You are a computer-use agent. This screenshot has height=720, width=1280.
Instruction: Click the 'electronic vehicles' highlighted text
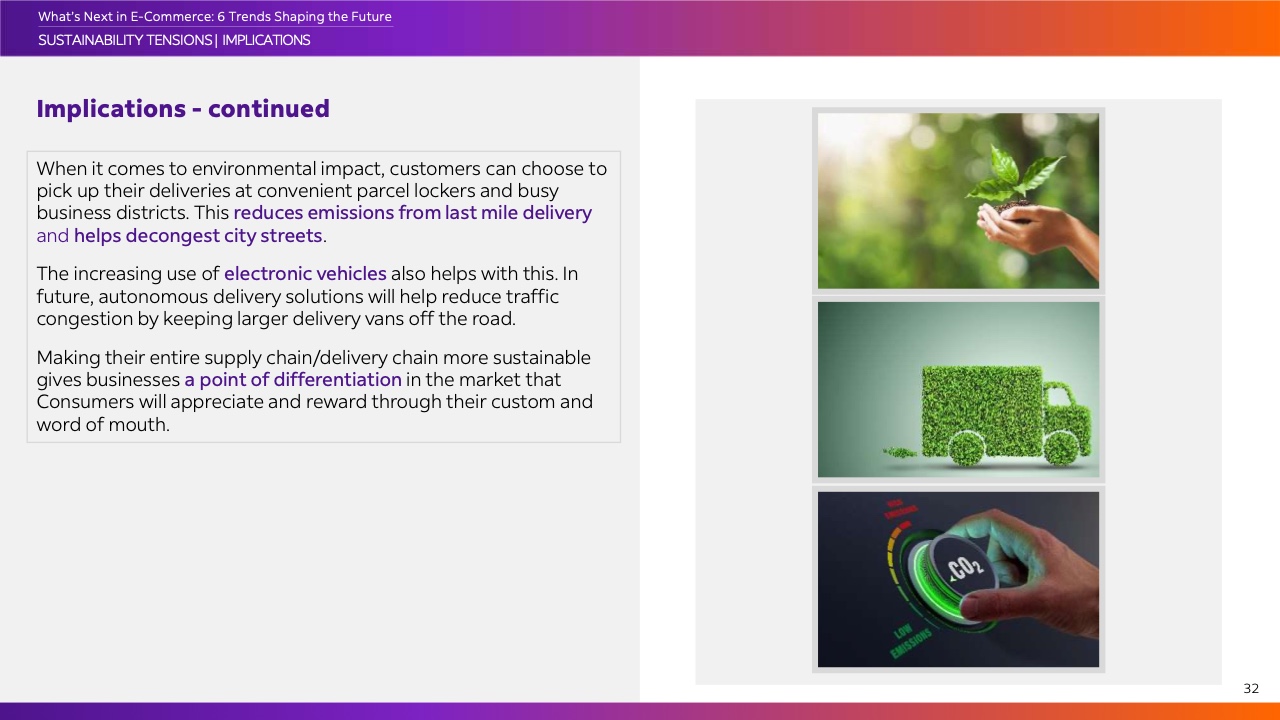pos(305,274)
